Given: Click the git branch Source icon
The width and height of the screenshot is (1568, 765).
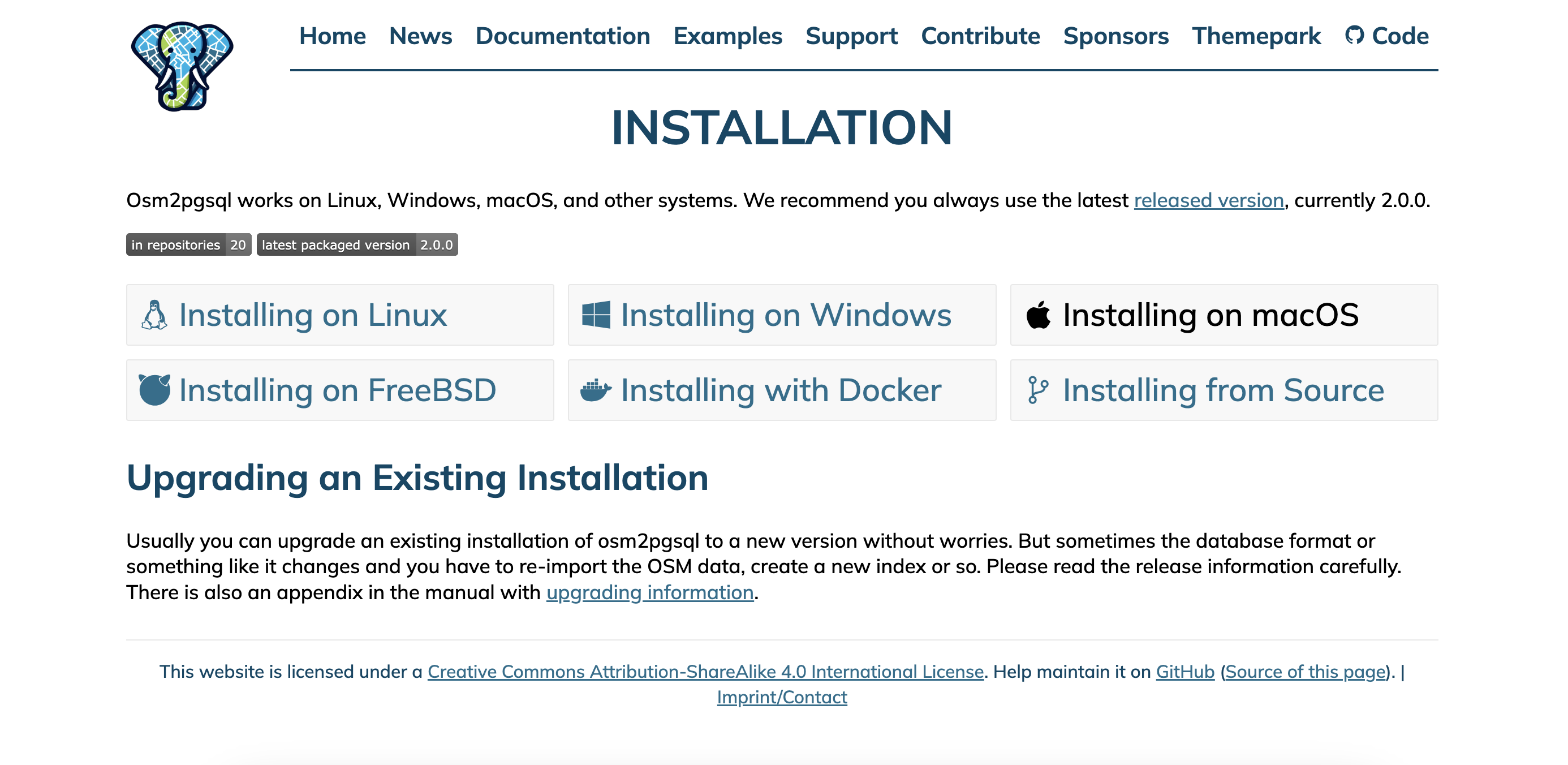Looking at the screenshot, I should click(1038, 390).
